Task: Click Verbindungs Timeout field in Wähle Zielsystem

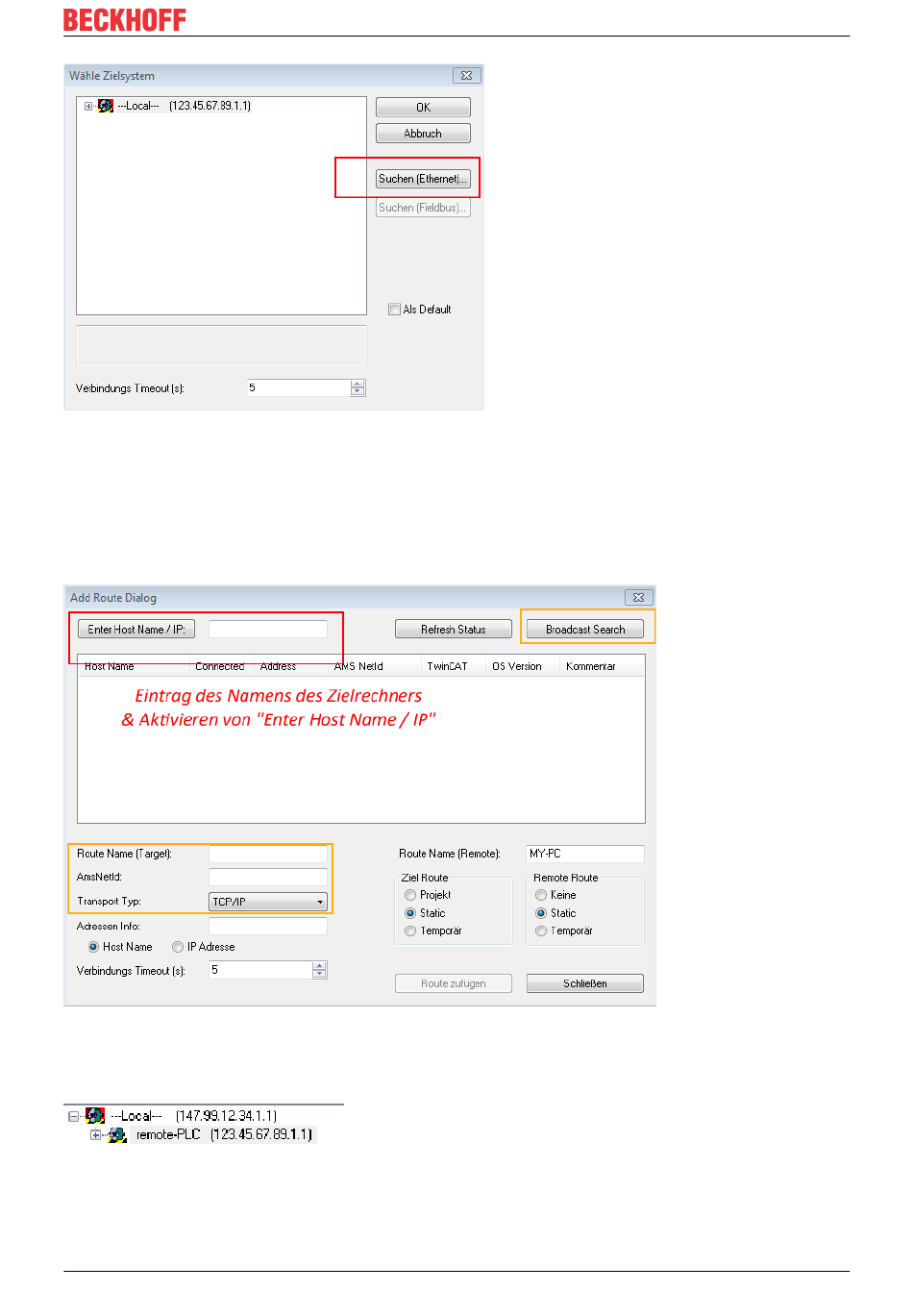Action: pos(299,388)
